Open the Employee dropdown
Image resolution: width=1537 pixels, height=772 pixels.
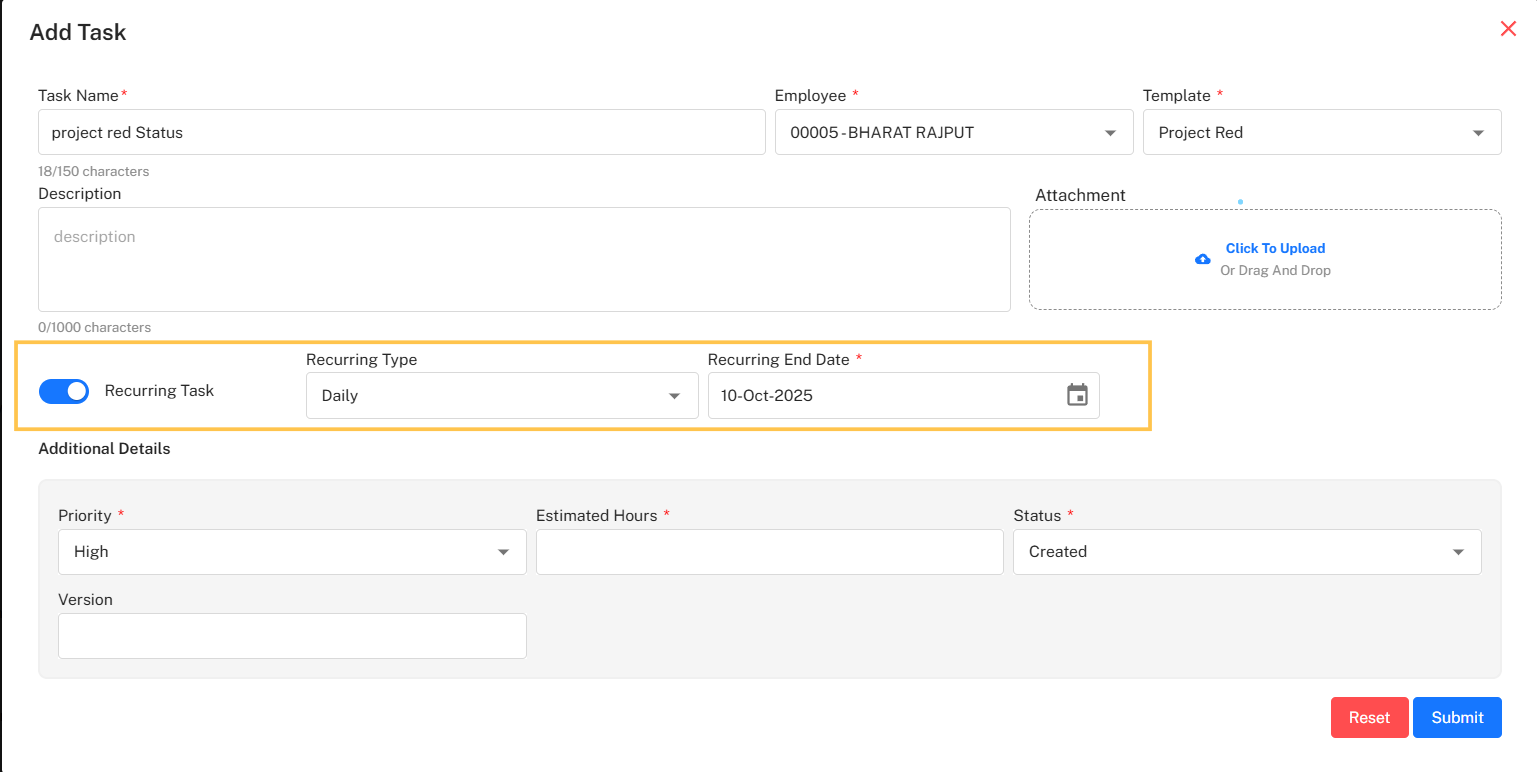(953, 132)
